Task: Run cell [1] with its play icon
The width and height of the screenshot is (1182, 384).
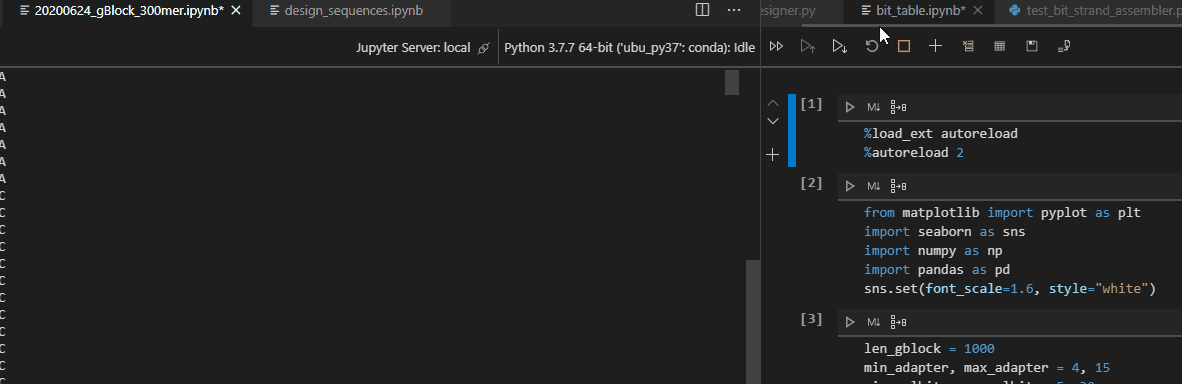Action: coord(850,107)
